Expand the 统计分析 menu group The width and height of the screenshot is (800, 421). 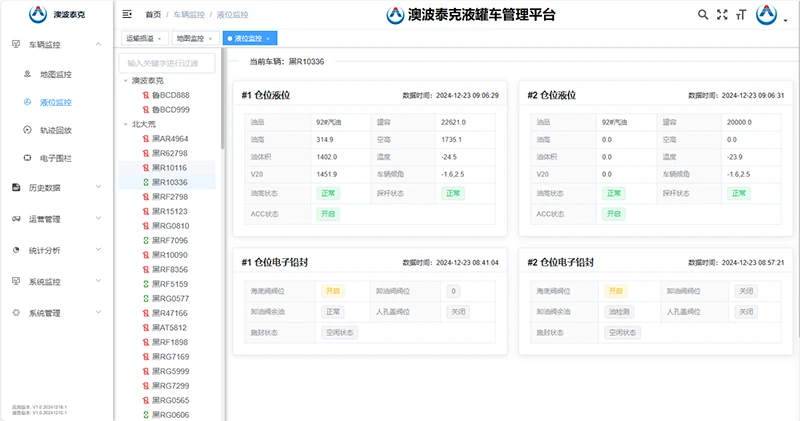point(98,250)
